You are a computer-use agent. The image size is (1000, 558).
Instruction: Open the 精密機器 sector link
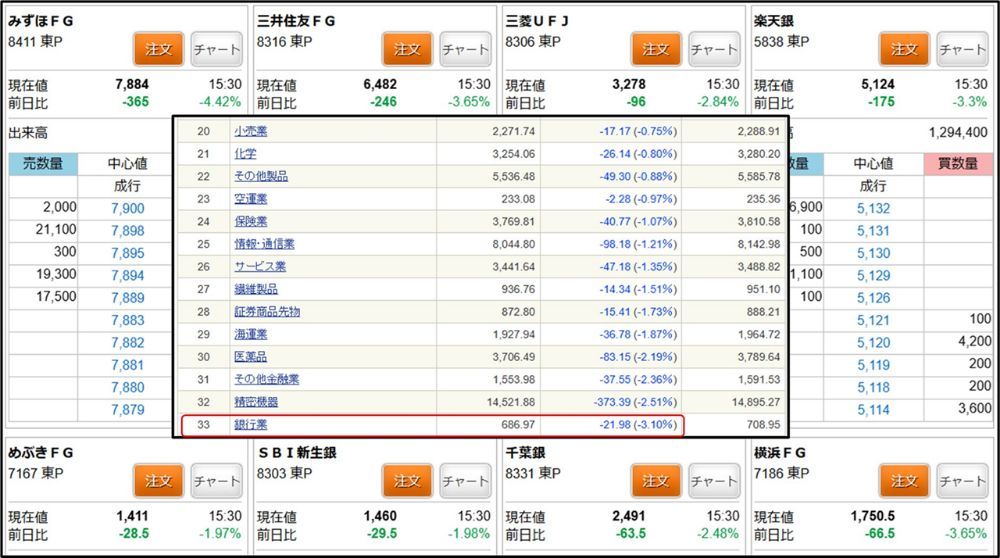click(256, 402)
